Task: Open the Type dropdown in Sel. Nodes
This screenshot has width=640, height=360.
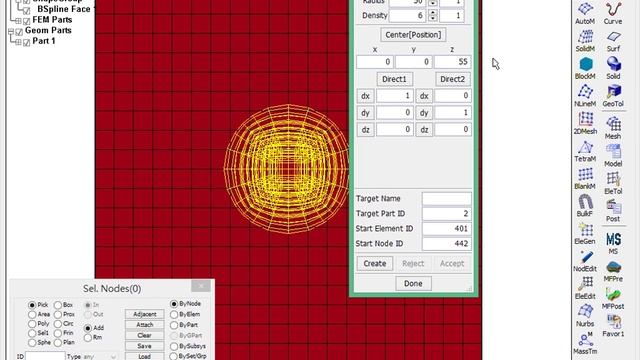Action: (100, 356)
